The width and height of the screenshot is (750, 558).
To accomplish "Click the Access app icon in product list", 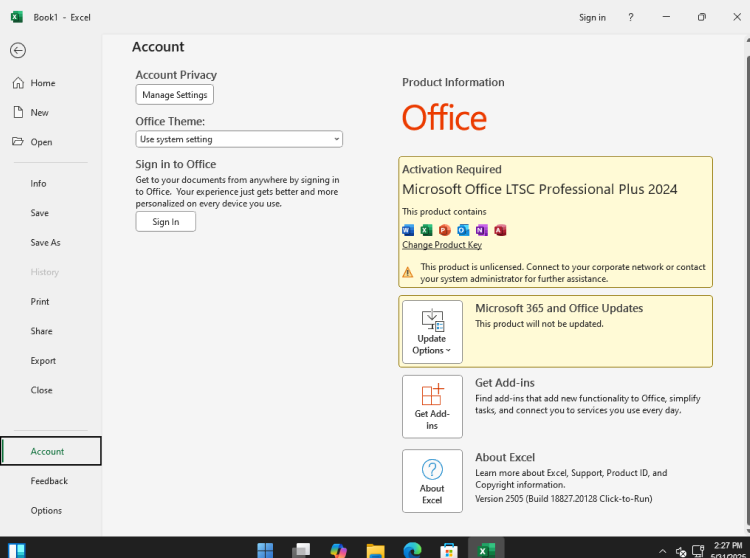I will point(500,230).
